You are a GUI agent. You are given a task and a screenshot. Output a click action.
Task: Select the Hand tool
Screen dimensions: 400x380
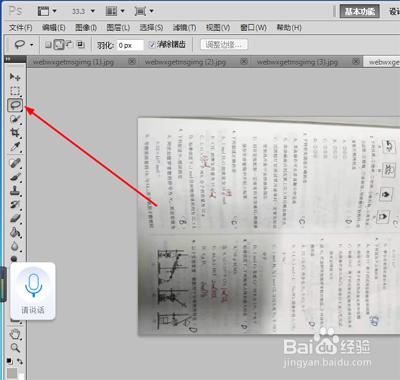coord(15,334)
